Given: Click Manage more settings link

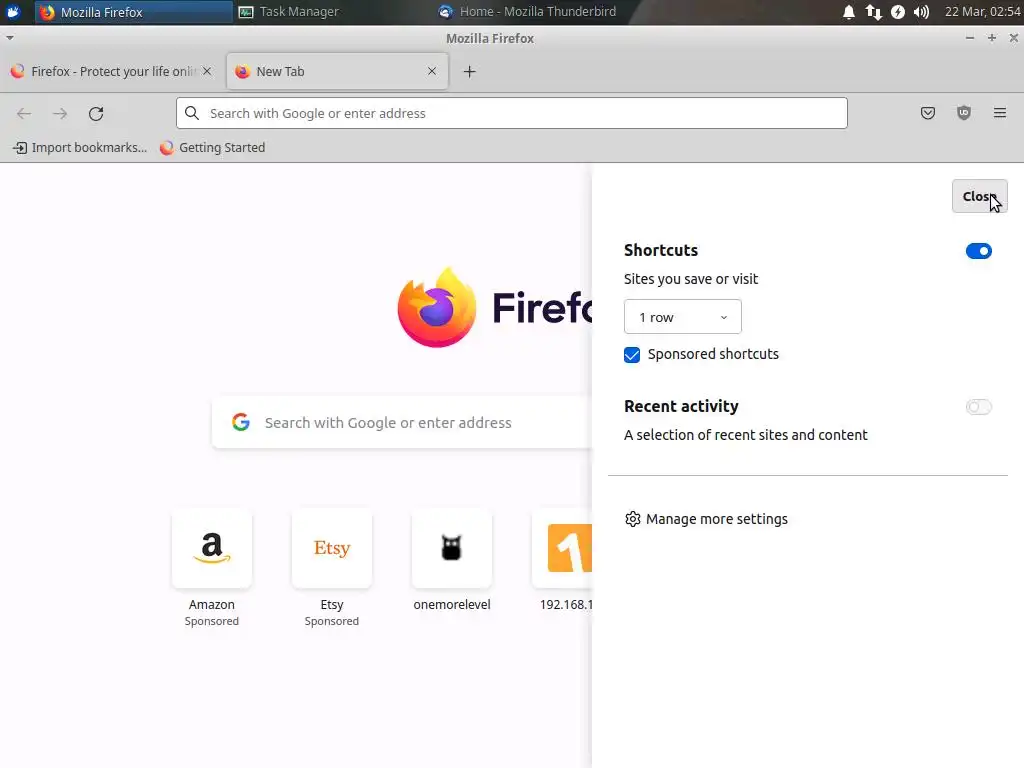Looking at the screenshot, I should point(716,519).
